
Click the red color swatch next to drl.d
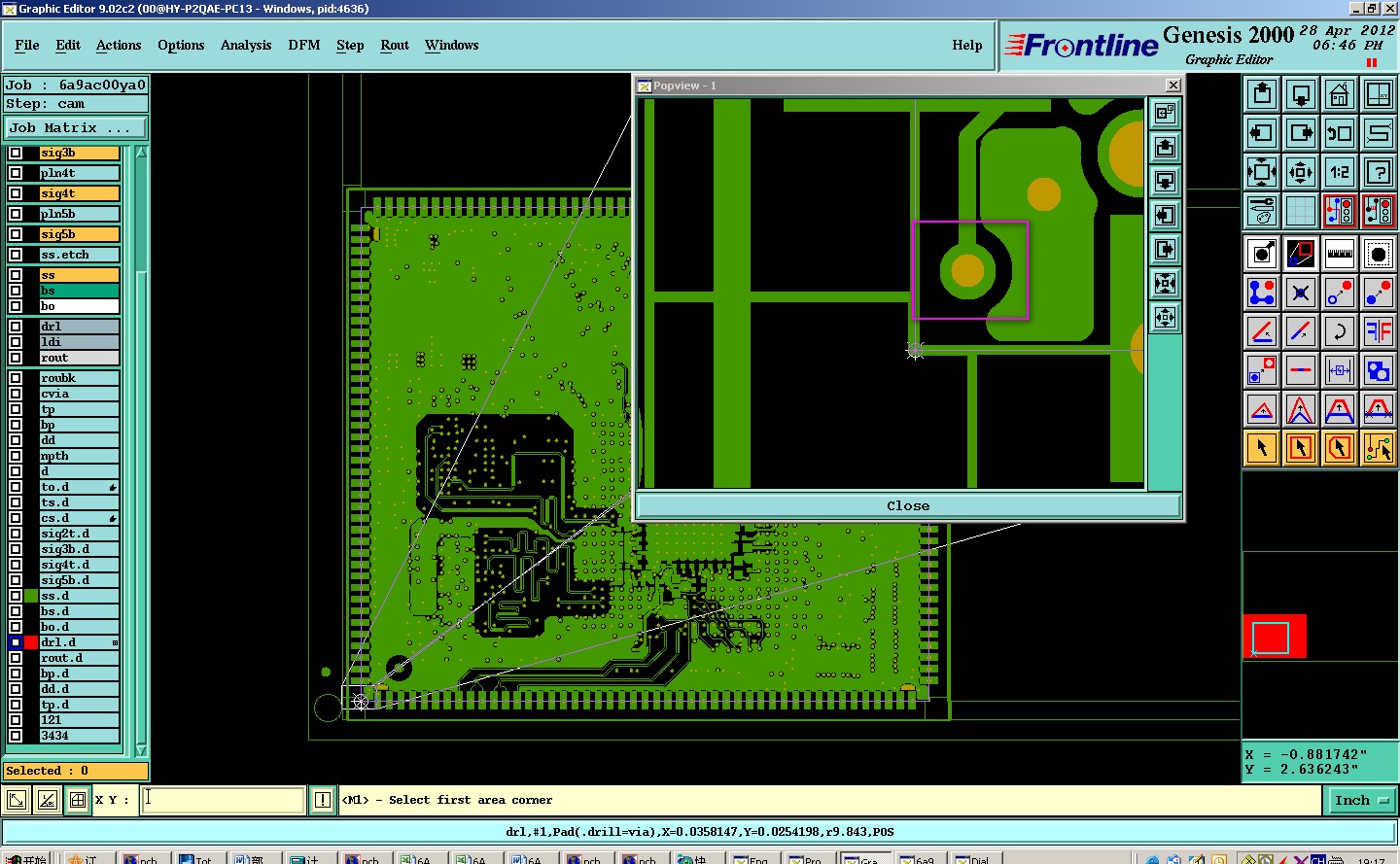click(31, 642)
